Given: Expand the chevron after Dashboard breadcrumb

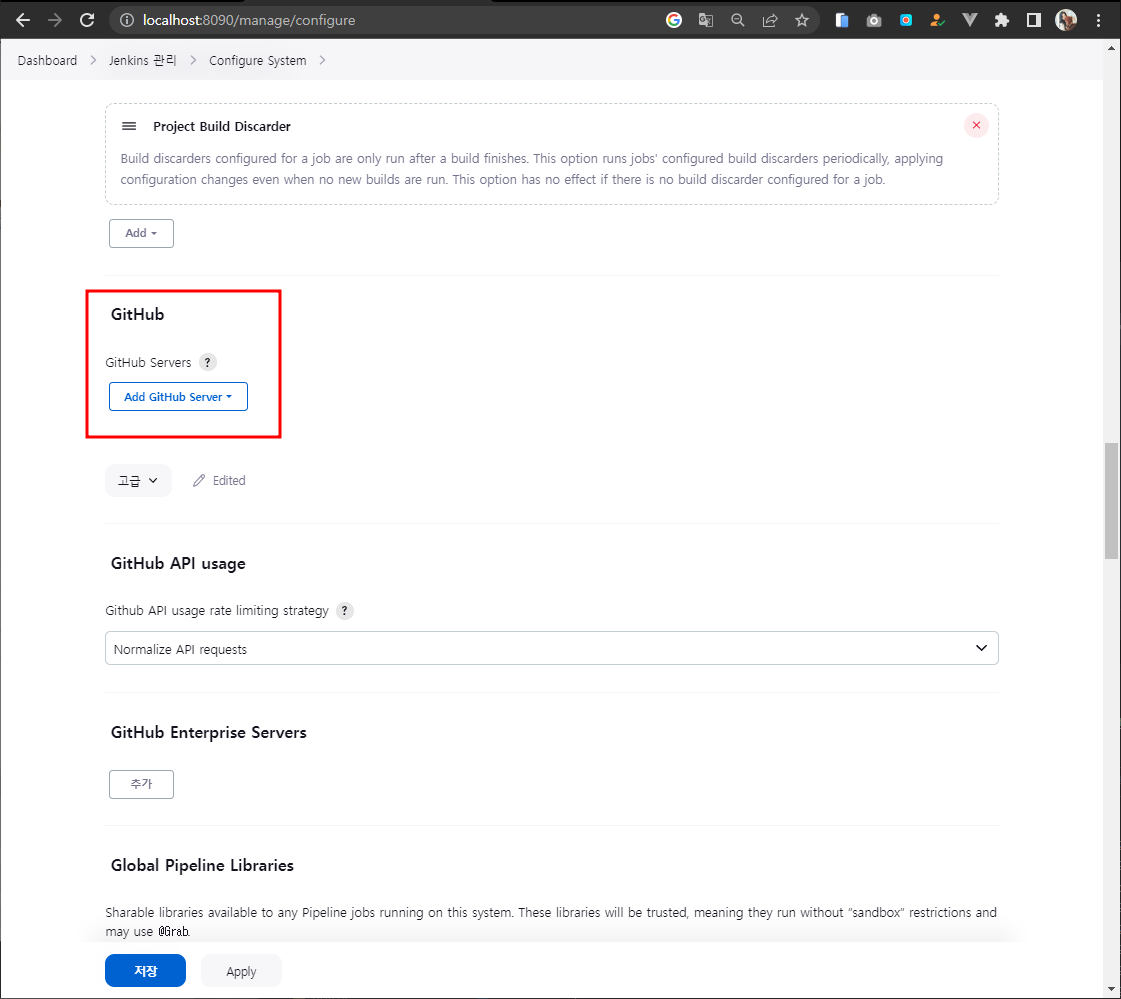Looking at the screenshot, I should click(x=93, y=60).
